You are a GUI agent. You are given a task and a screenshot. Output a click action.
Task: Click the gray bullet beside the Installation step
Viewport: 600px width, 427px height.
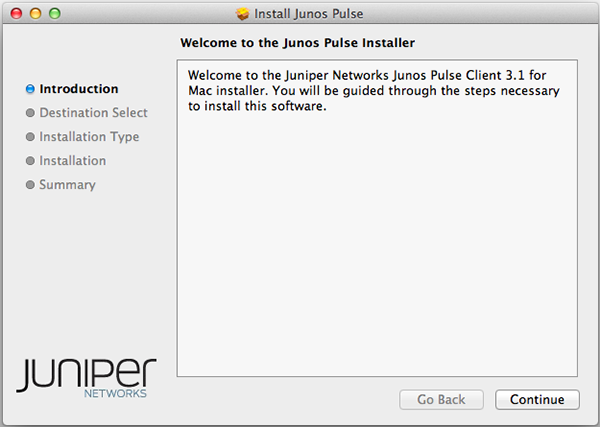[x=30, y=161]
